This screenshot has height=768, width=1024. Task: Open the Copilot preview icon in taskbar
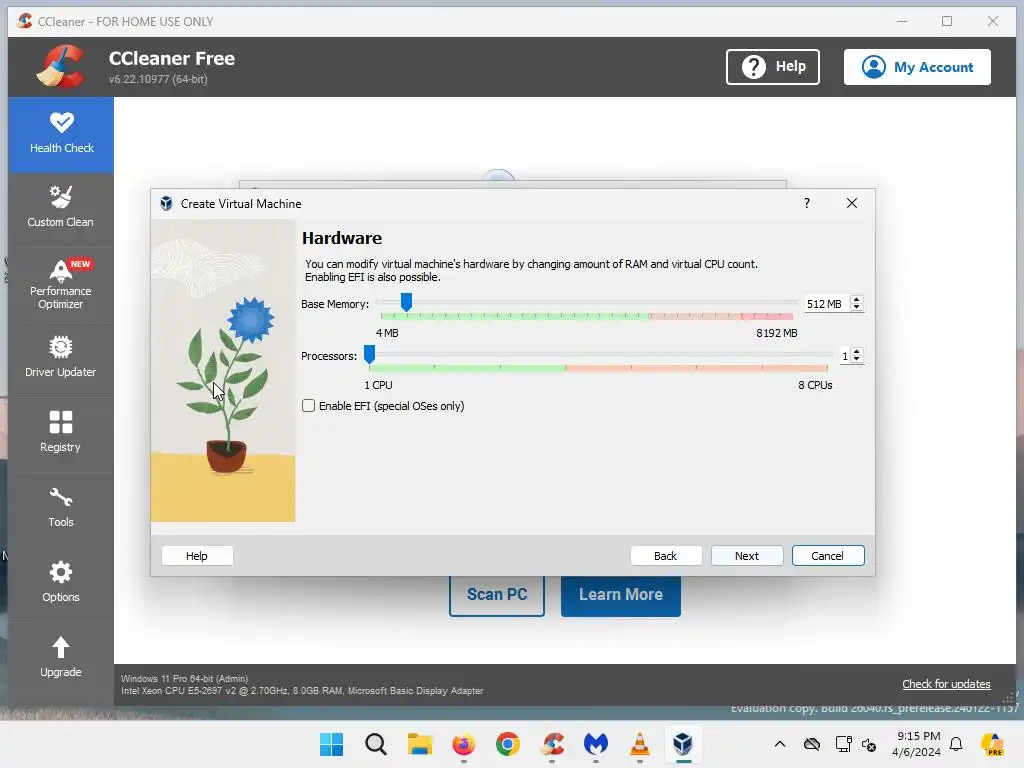(992, 744)
